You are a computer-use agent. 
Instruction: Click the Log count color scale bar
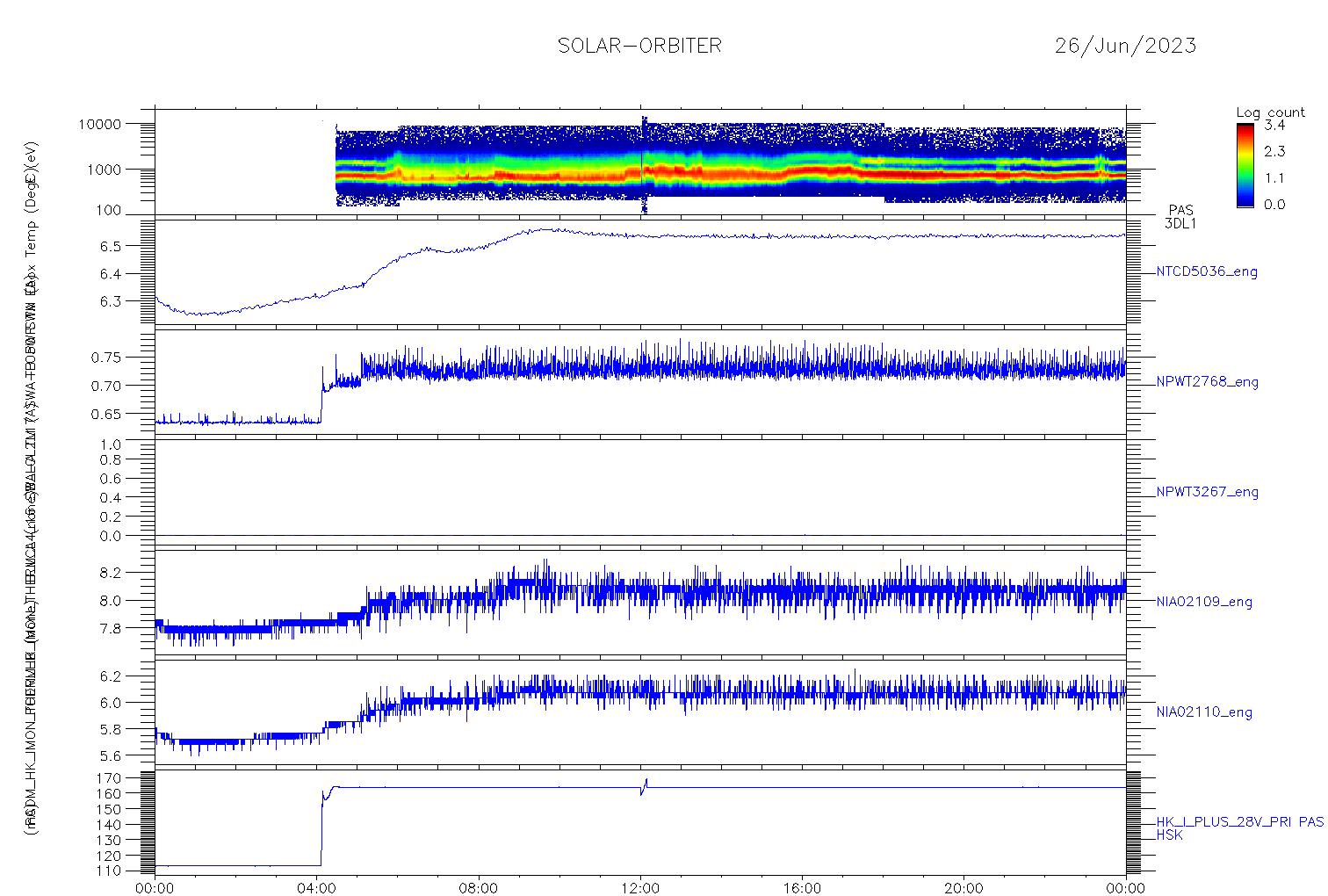coord(1245,165)
